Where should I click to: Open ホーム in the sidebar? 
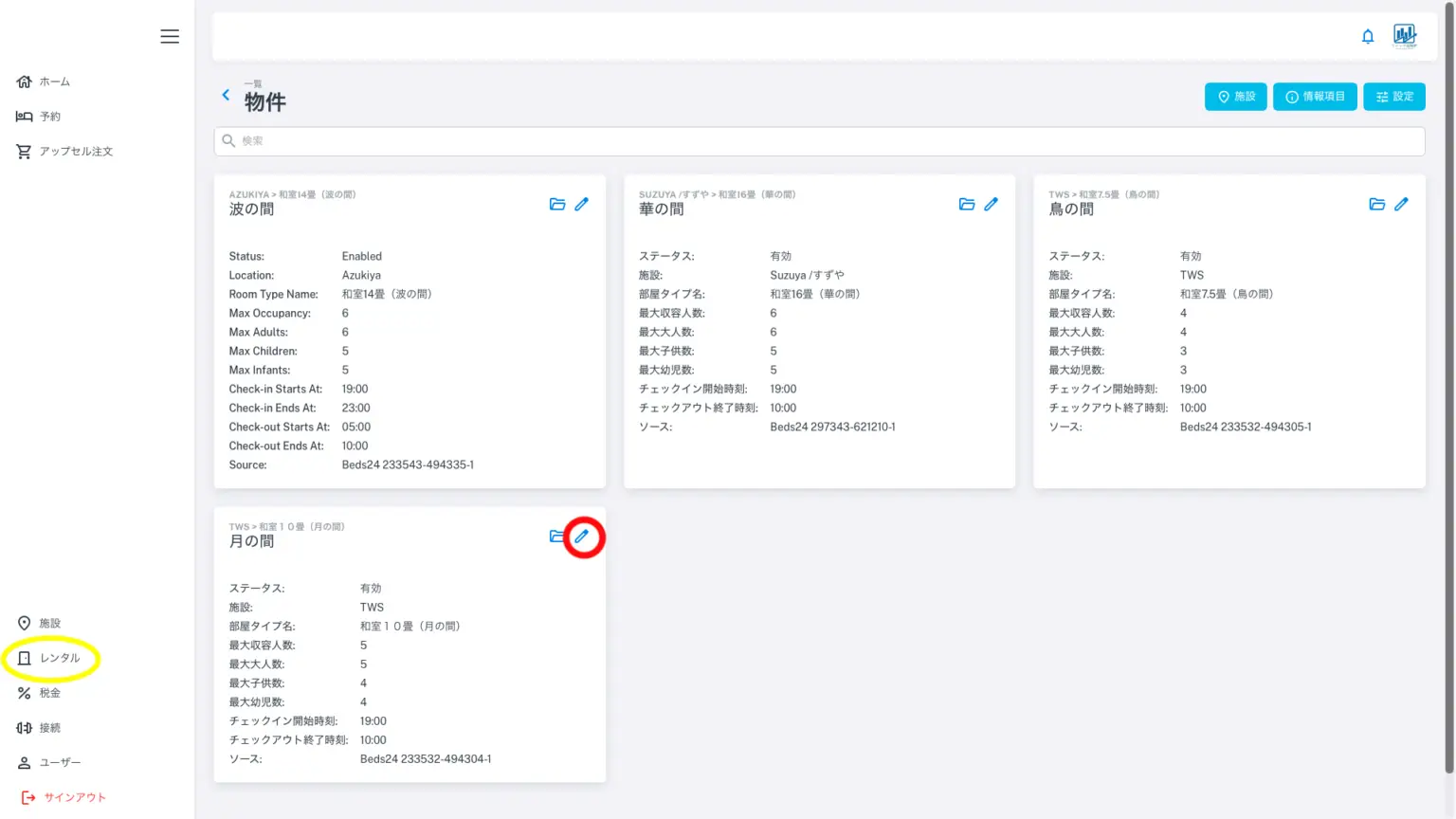(x=54, y=82)
